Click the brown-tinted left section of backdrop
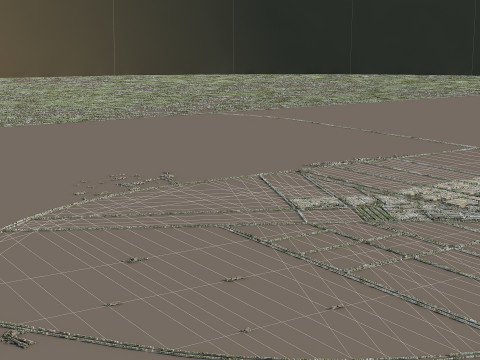480x360 pixels. coord(57,37)
